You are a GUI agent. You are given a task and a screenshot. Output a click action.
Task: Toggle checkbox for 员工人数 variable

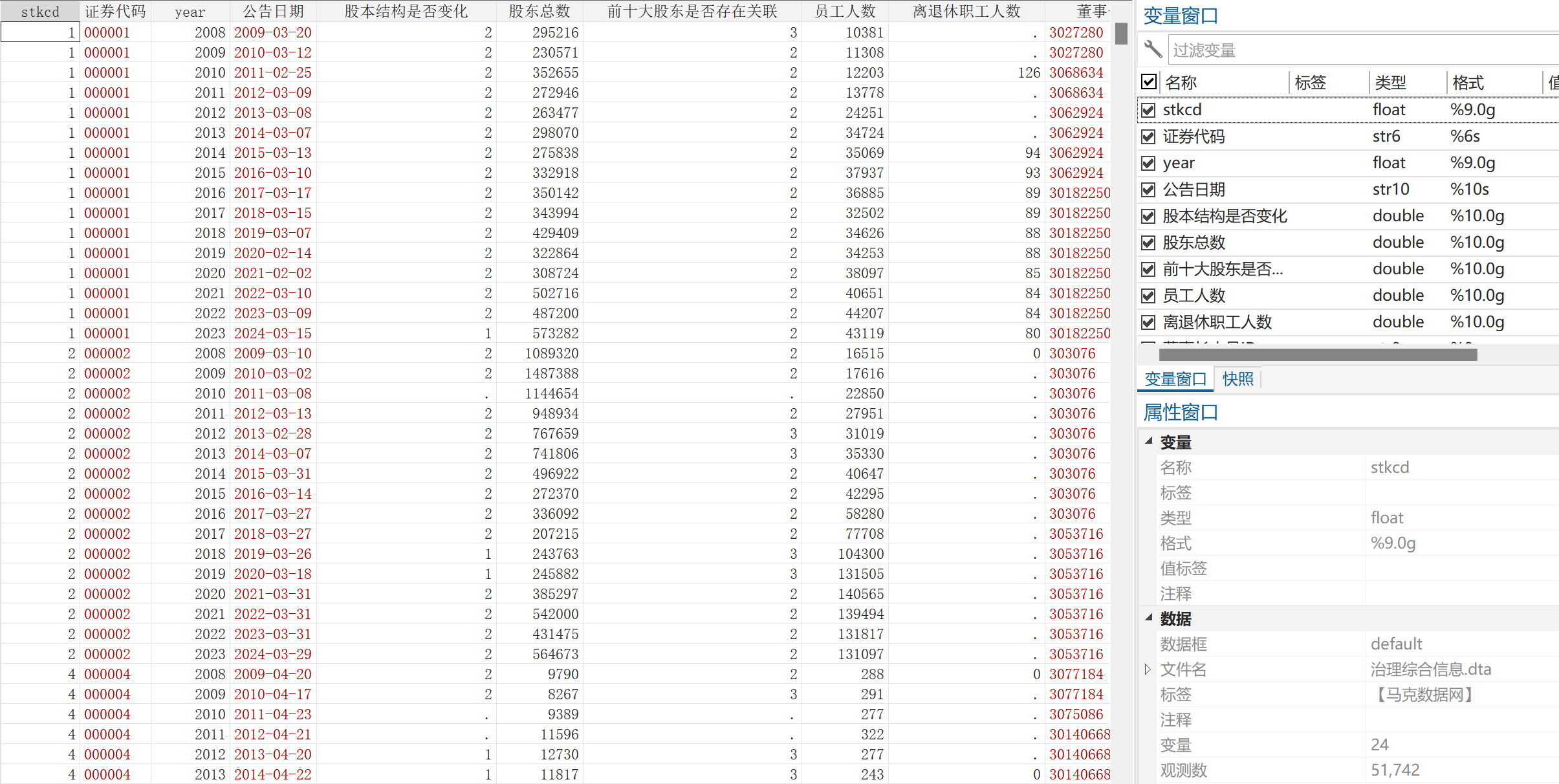tap(1148, 296)
